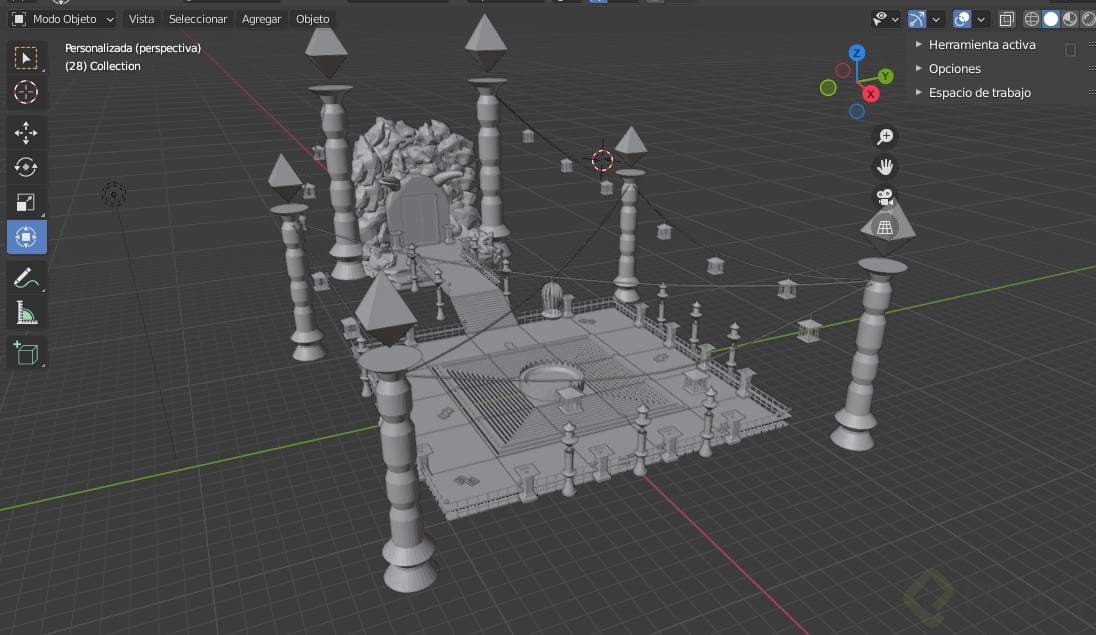This screenshot has width=1096, height=635.
Task: Click the blue Z axis gizmo handle
Action: pos(857,53)
